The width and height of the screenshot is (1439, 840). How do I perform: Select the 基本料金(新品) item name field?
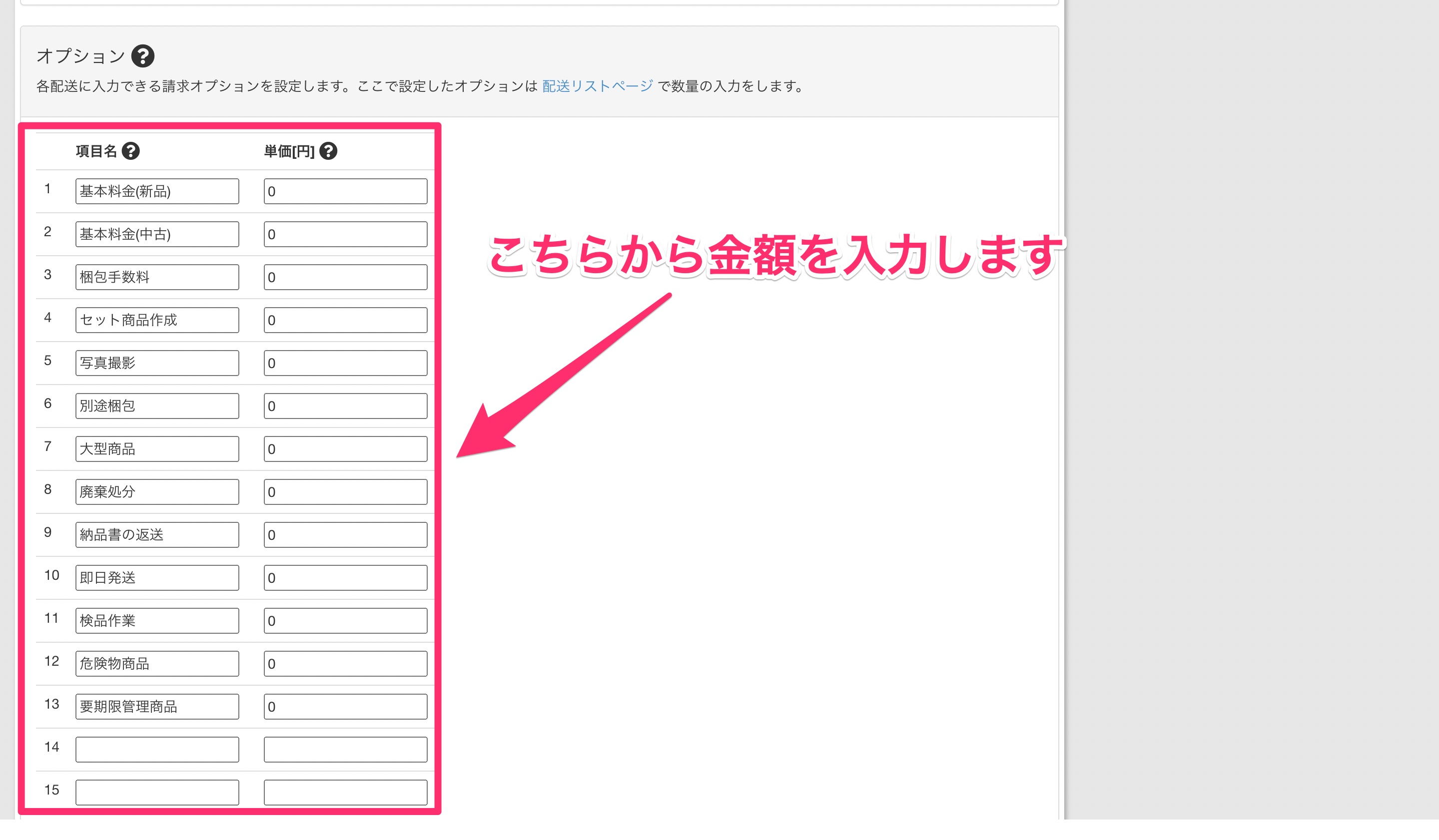pyautogui.click(x=157, y=191)
